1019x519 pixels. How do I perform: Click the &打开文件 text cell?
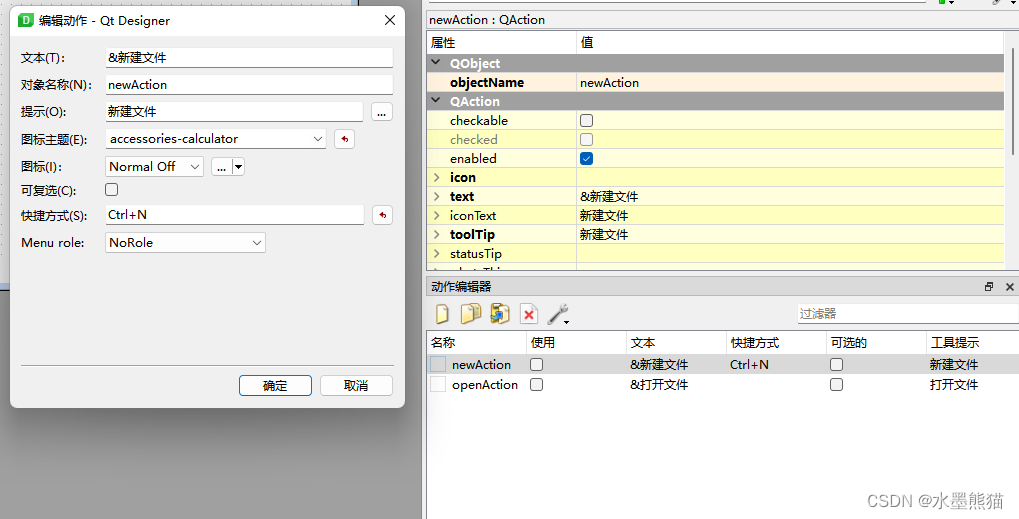659,385
